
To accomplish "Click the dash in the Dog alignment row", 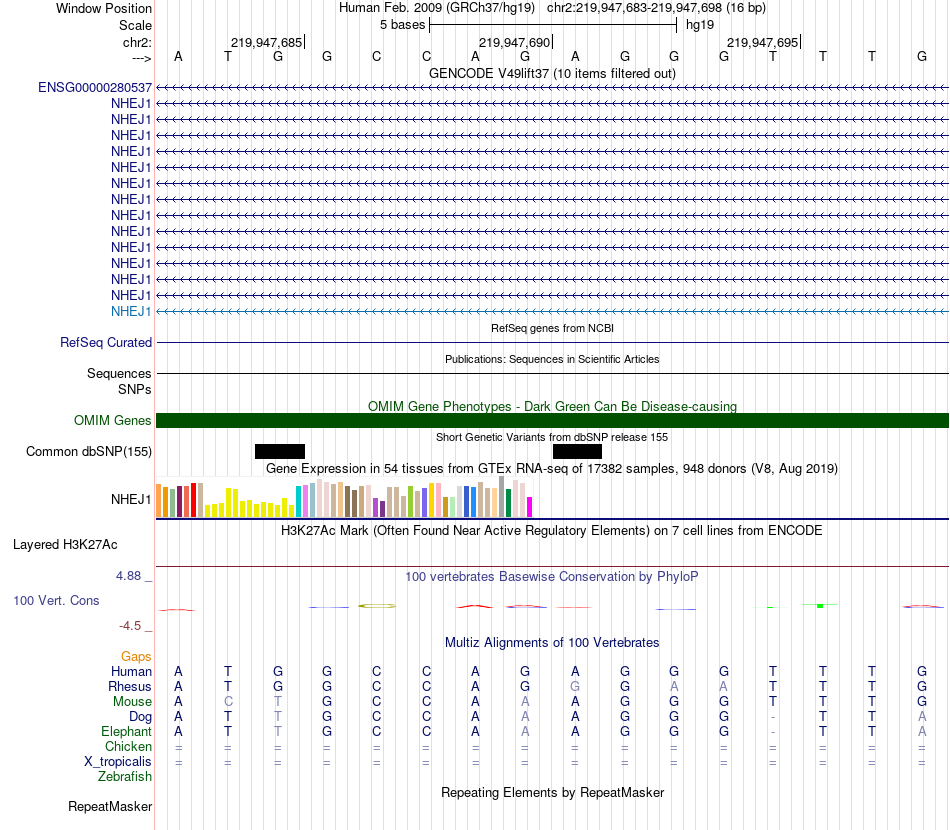I will pos(772,717).
